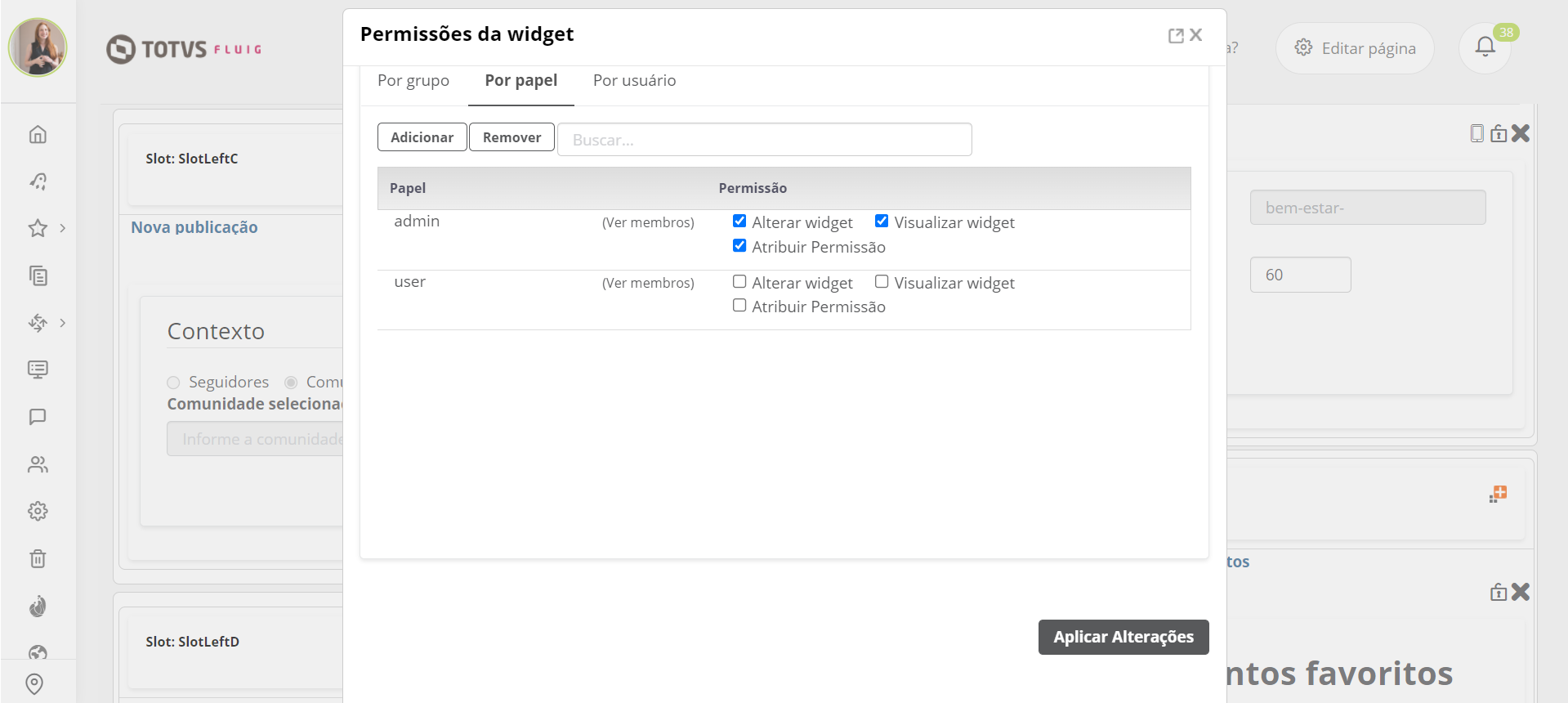This screenshot has width=1568, height=703.
Task: Click the Editar página button
Action: point(1355,48)
